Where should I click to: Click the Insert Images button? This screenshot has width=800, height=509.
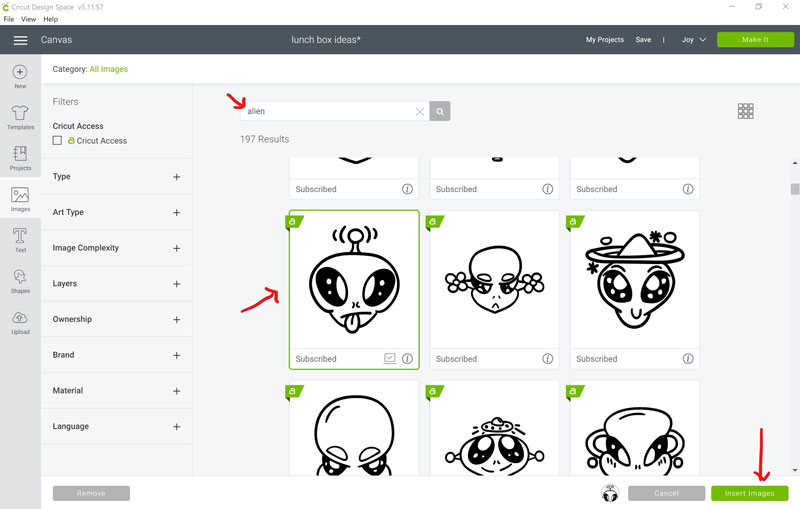(x=749, y=493)
